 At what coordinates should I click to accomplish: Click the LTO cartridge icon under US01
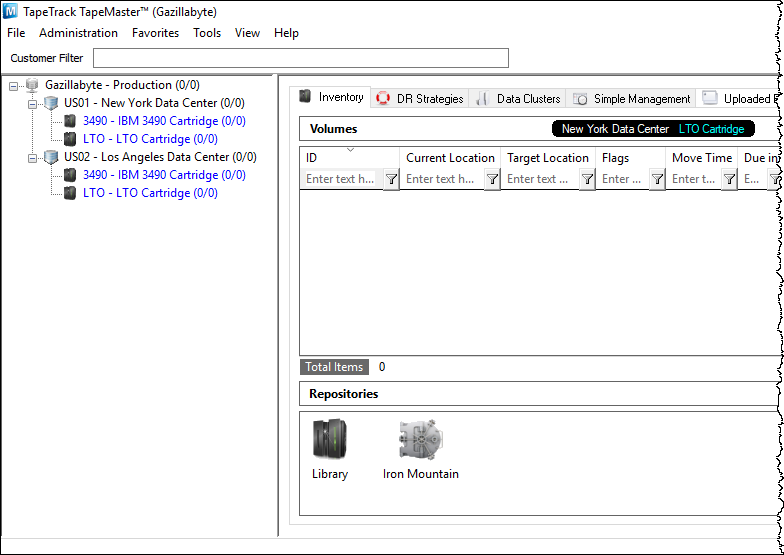70,139
